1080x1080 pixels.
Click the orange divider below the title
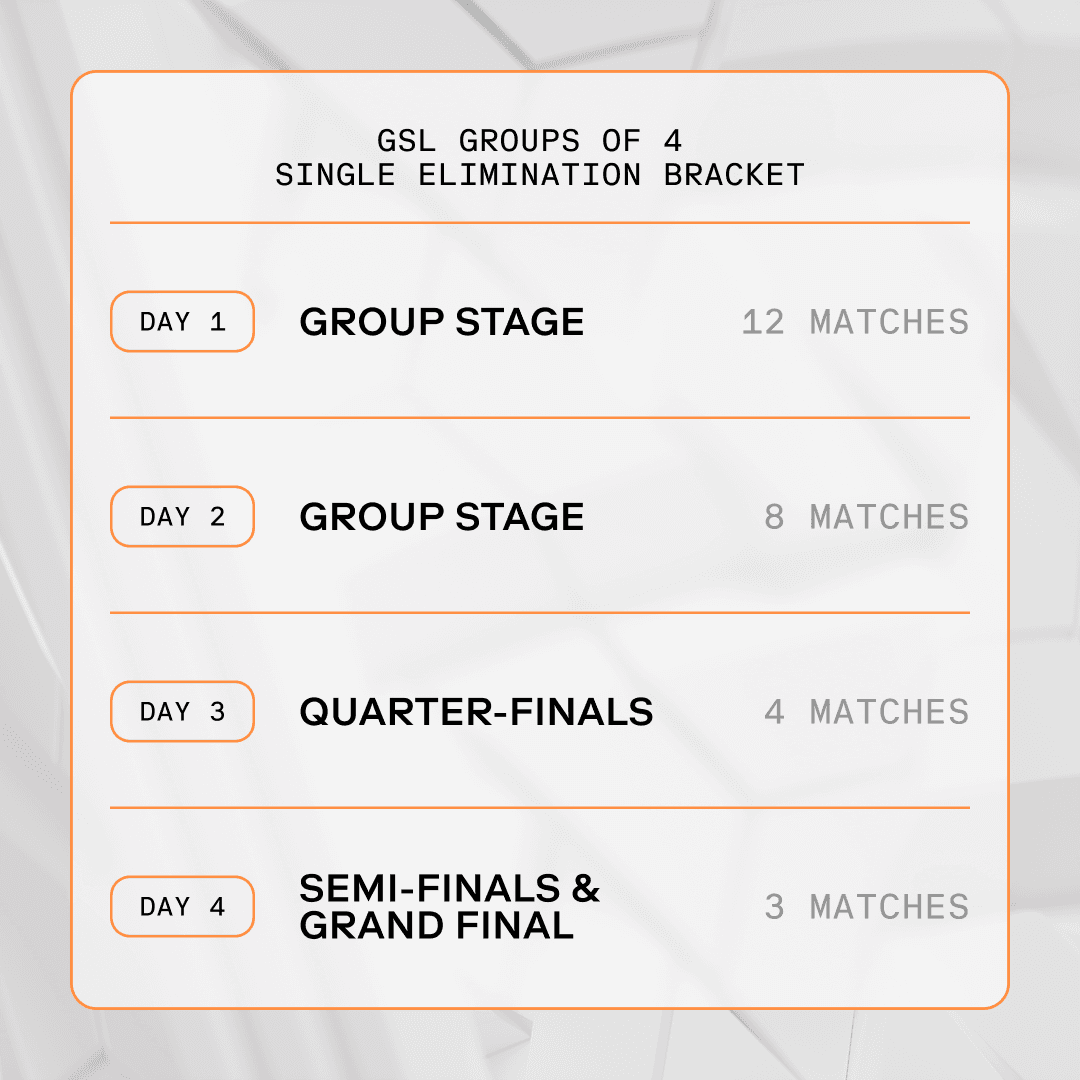coord(540,222)
